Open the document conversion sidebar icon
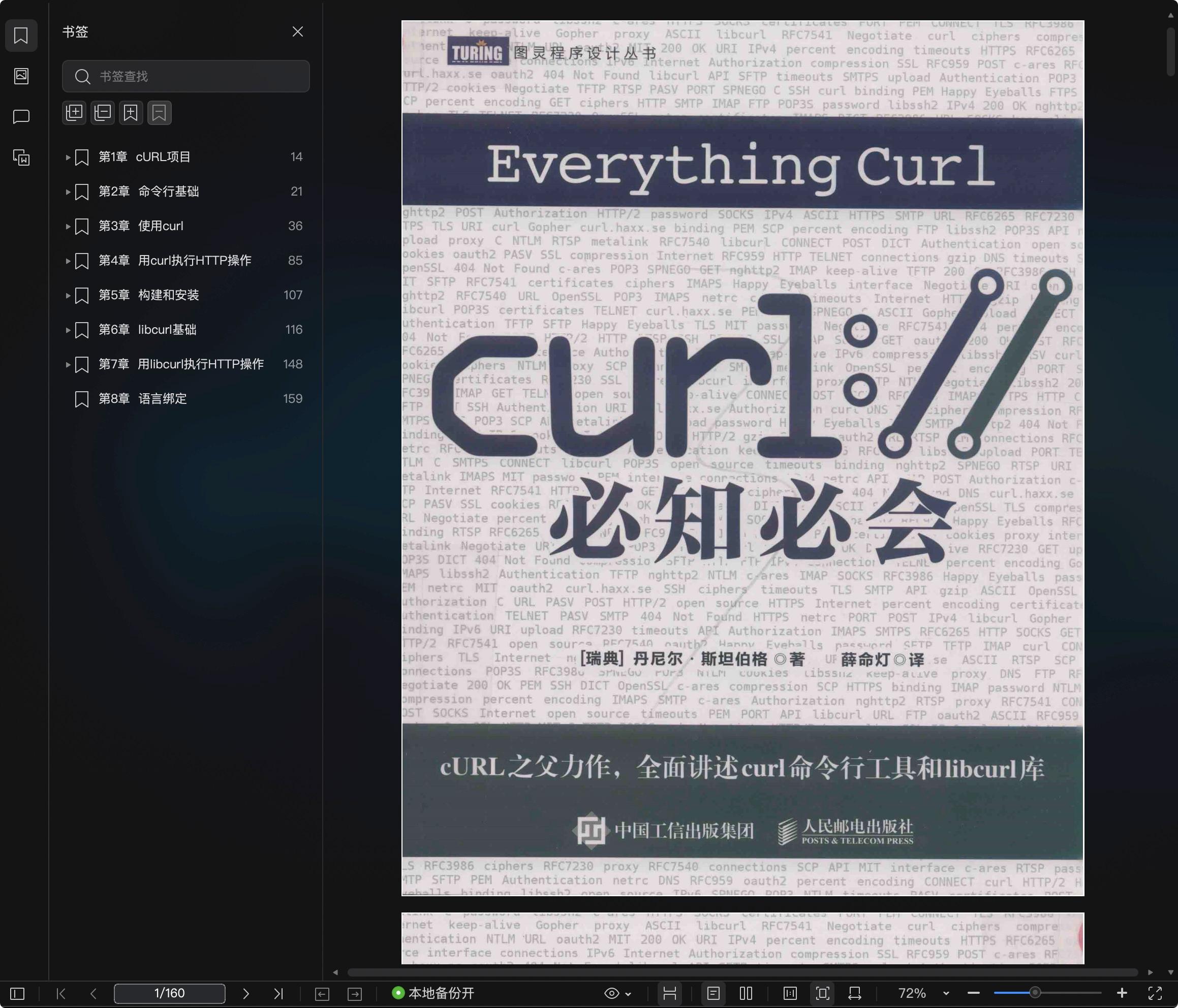The image size is (1178, 1008). tap(21, 157)
